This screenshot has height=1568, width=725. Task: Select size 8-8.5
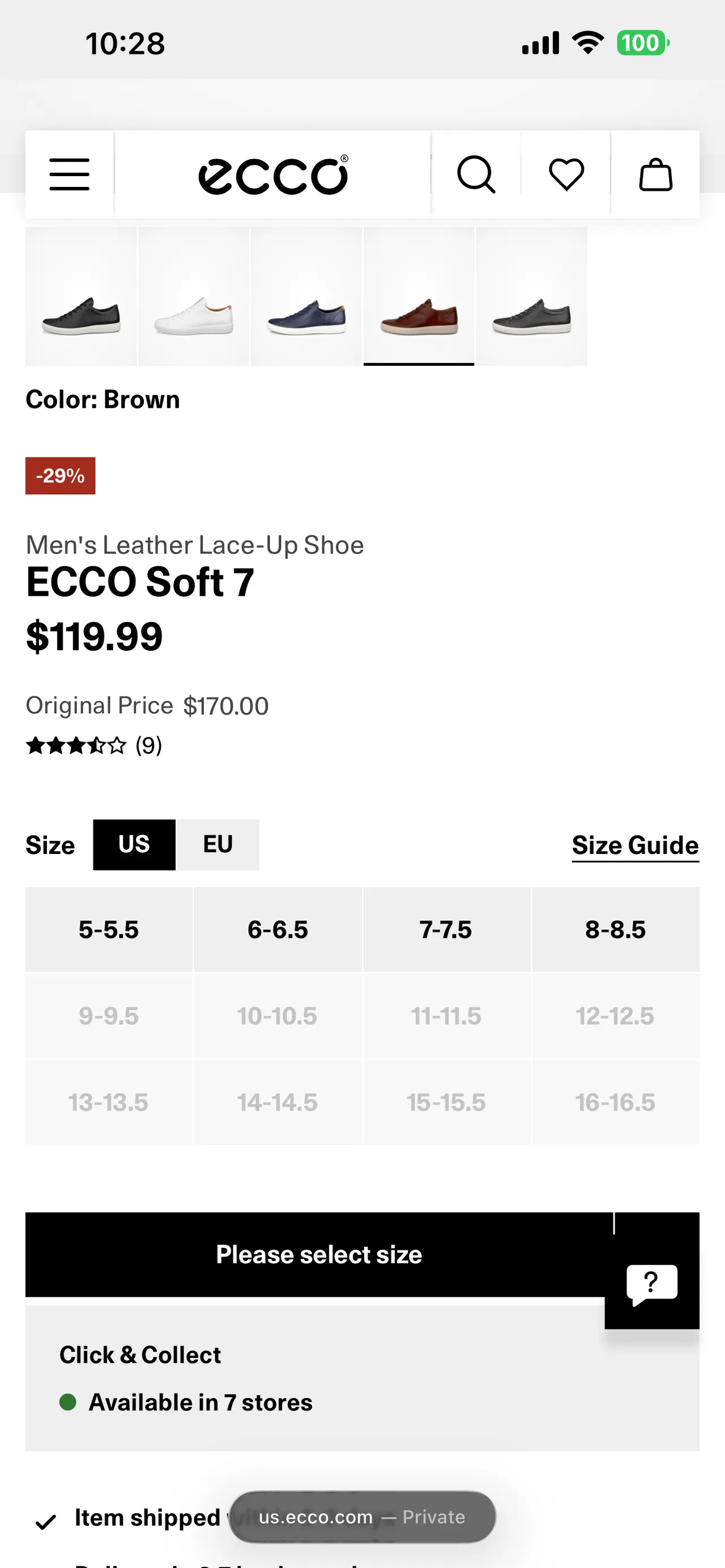point(616,929)
